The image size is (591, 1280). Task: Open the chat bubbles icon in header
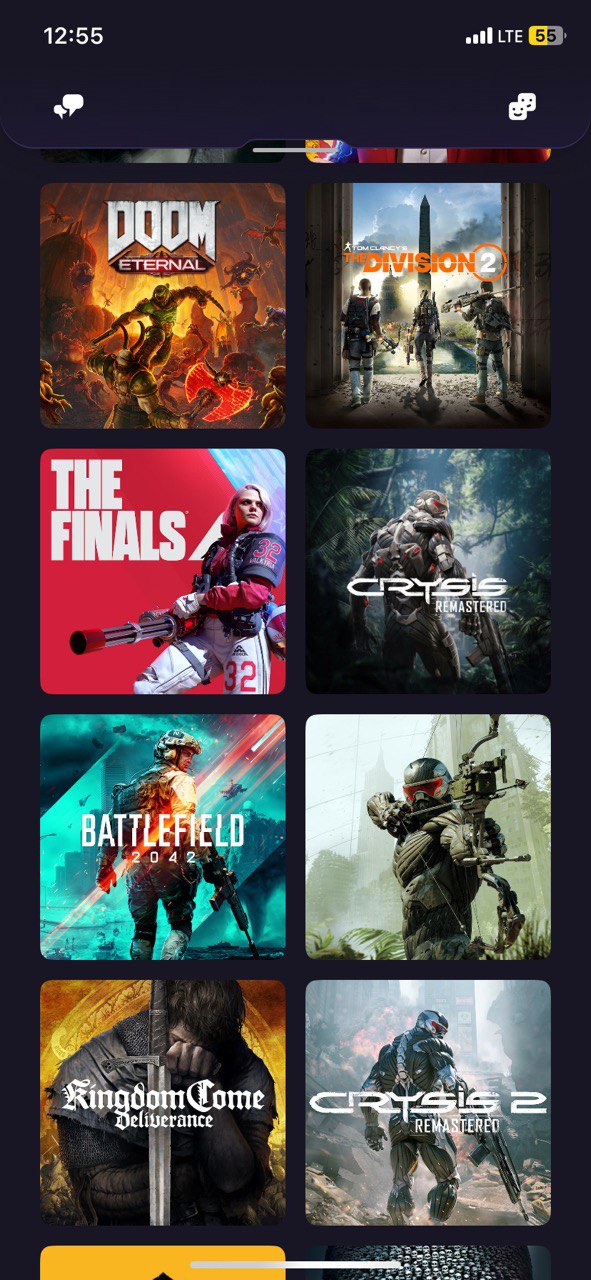(69, 107)
